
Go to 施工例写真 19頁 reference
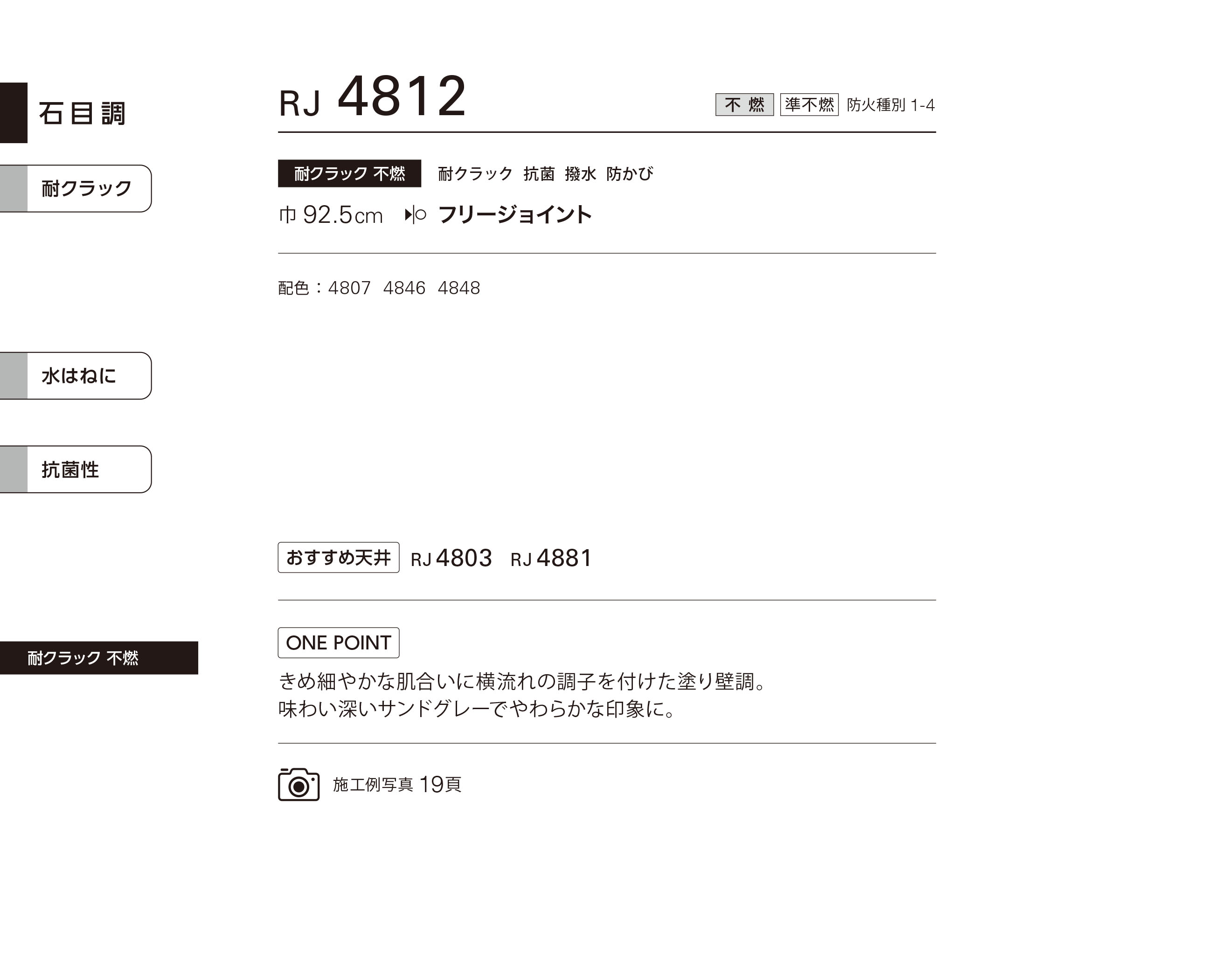tap(397, 785)
